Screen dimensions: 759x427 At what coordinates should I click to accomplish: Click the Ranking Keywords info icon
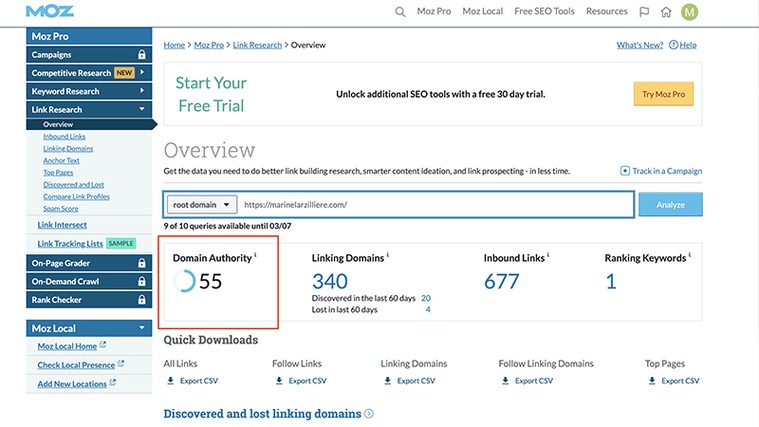coord(690,254)
